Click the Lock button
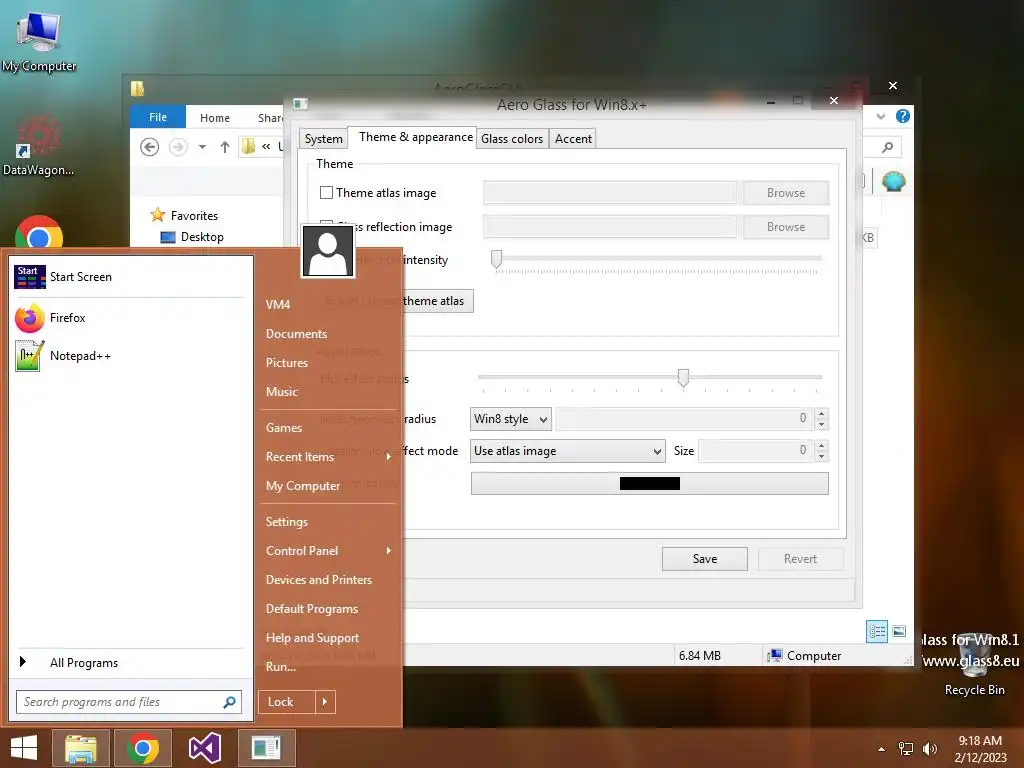This screenshot has width=1024, height=768. point(287,702)
